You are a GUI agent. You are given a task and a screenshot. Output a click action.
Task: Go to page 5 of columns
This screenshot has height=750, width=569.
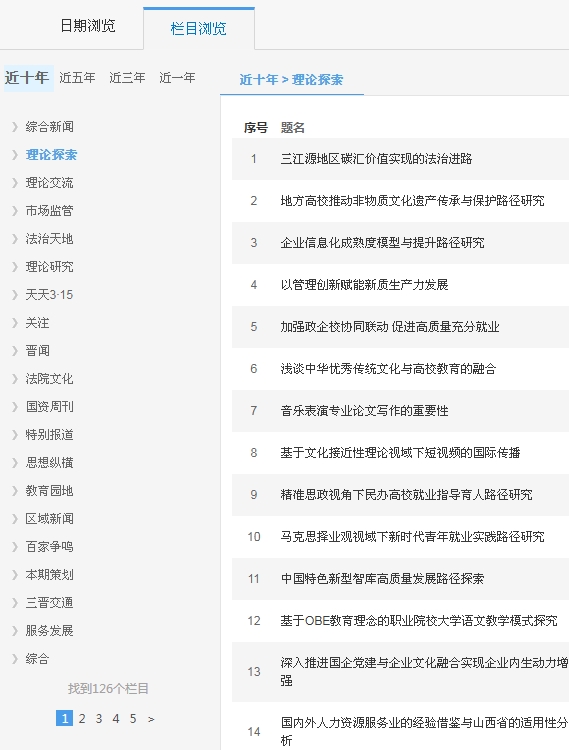133,718
